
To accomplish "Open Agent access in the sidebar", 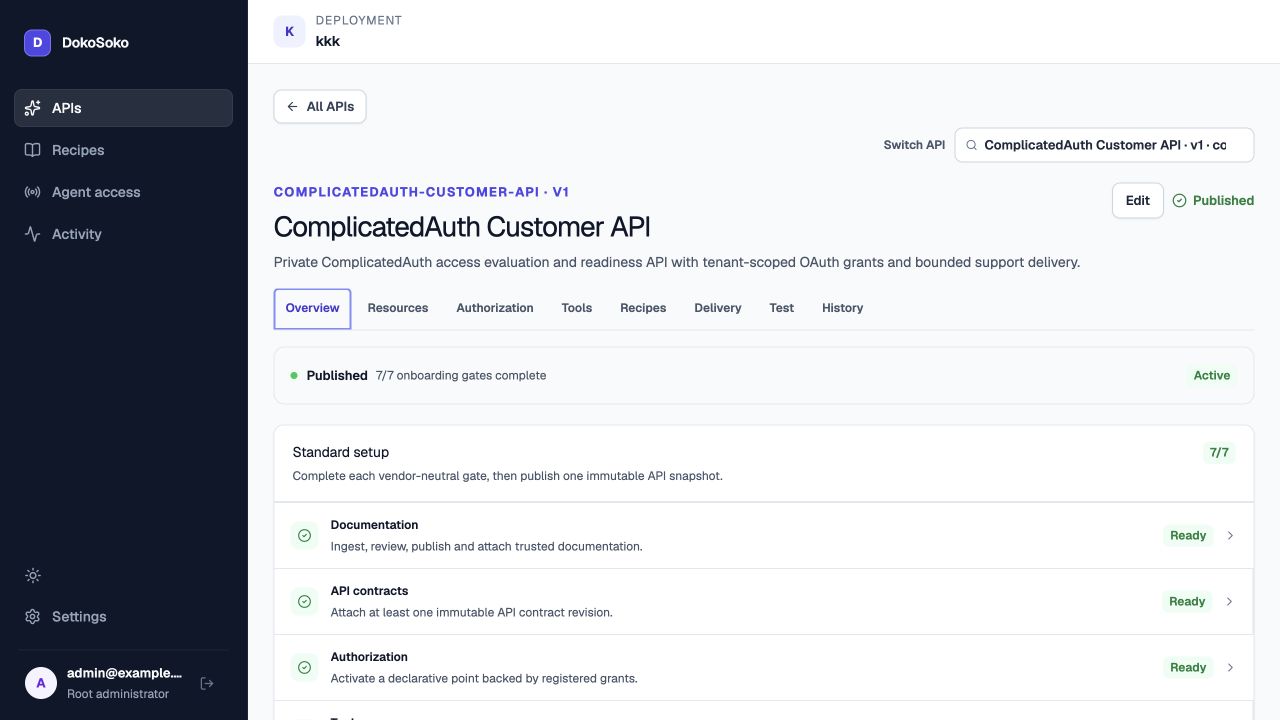I will tap(123, 192).
